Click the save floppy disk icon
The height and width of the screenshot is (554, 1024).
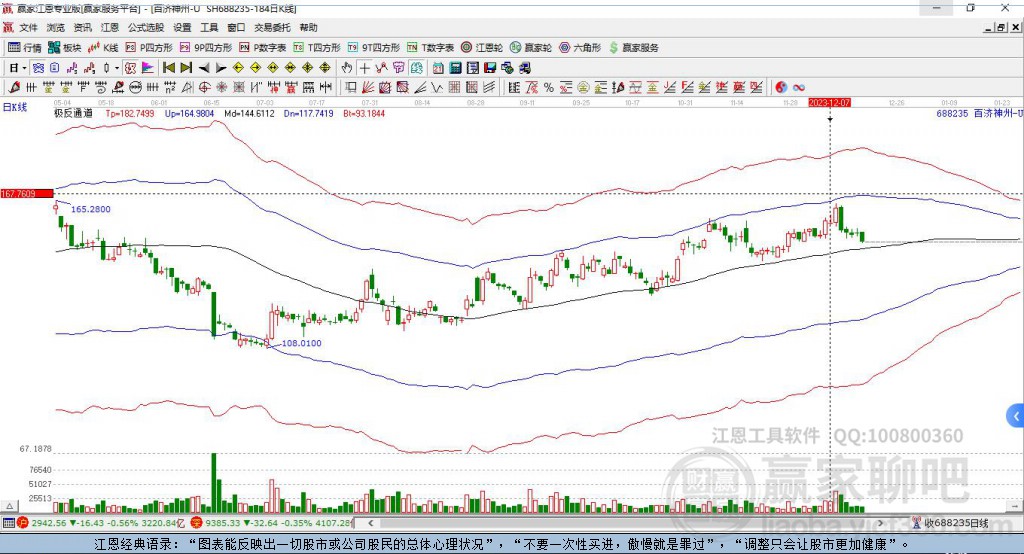(490, 68)
